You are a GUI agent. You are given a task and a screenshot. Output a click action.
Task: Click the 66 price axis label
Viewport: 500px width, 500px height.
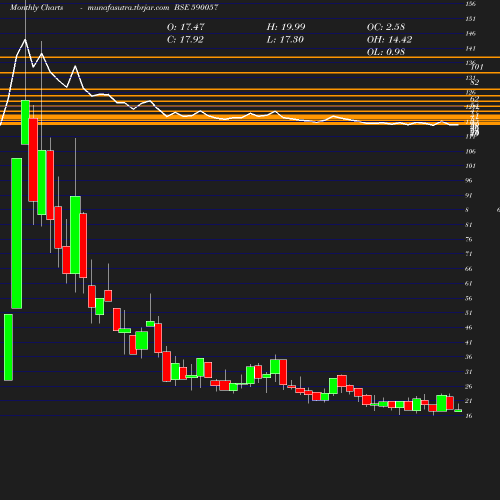(469, 269)
